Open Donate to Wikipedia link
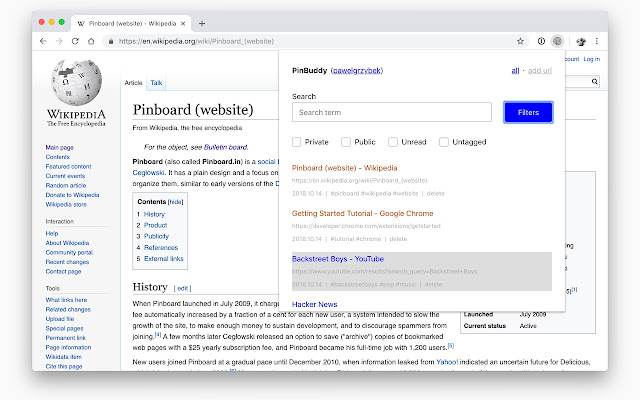640x400 pixels. click(x=72, y=195)
